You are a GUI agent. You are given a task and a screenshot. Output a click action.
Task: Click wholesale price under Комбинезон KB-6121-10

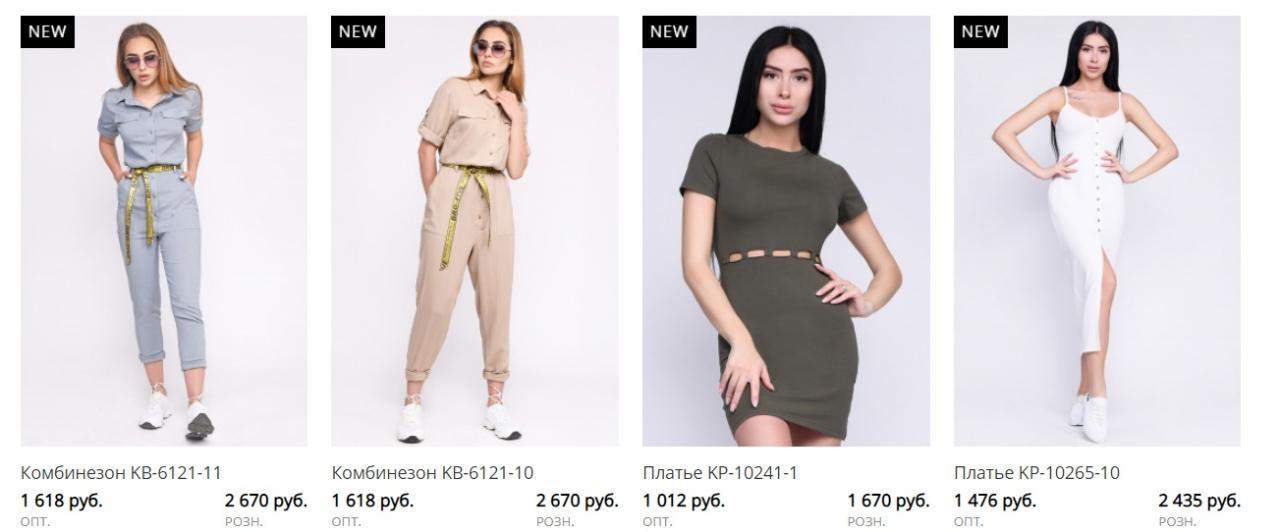tap(373, 500)
